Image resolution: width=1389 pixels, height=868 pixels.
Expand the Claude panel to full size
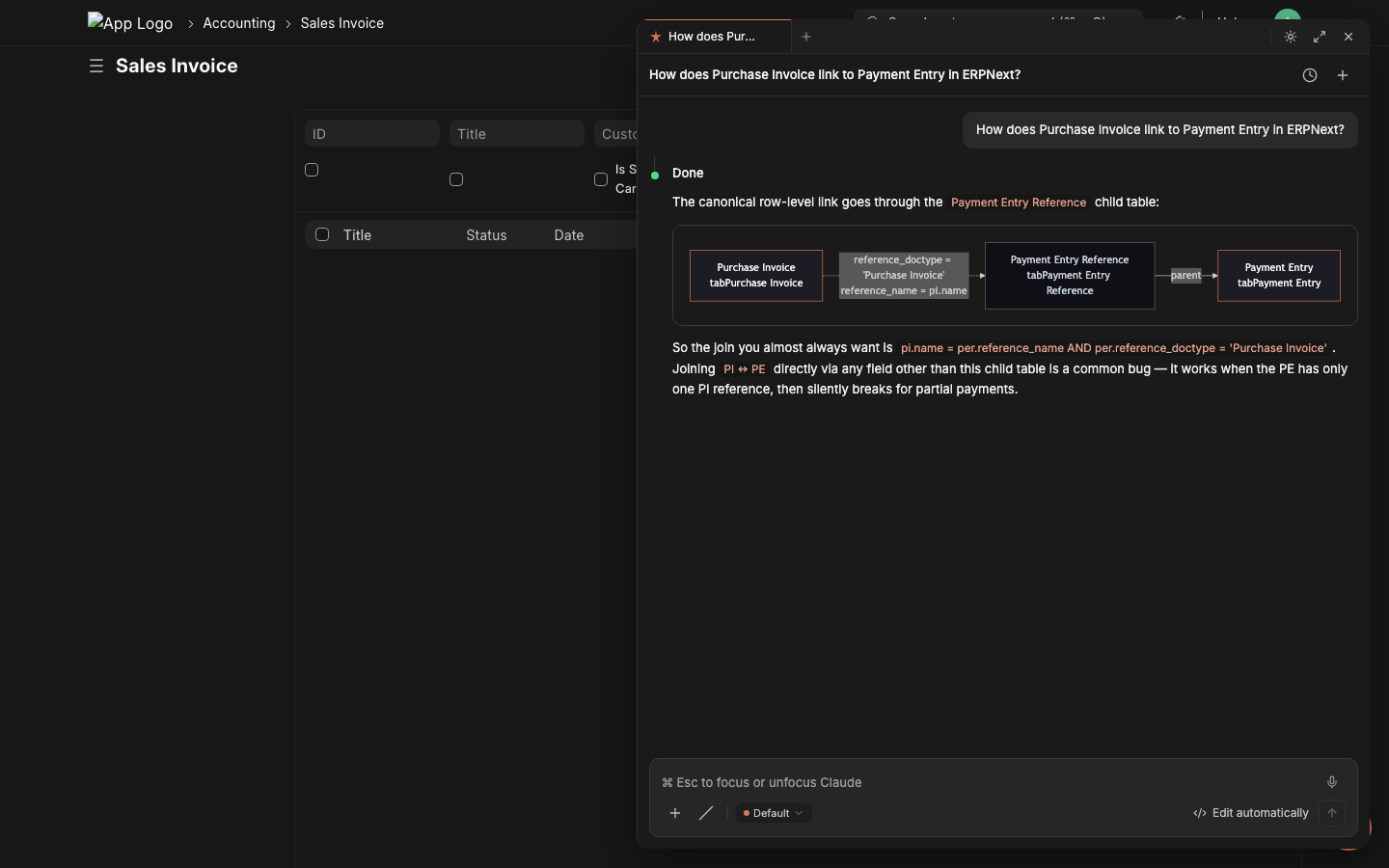[1320, 37]
